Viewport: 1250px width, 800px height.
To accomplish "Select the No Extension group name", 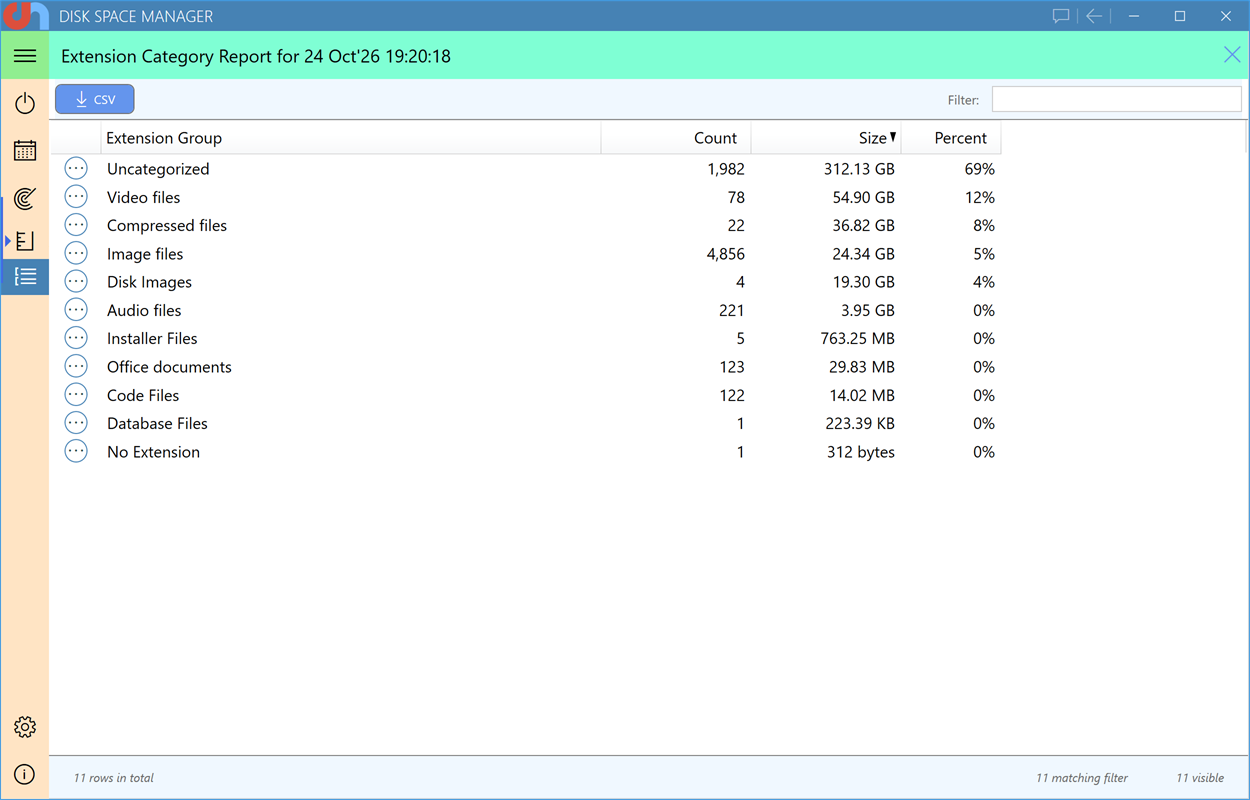I will [153, 451].
